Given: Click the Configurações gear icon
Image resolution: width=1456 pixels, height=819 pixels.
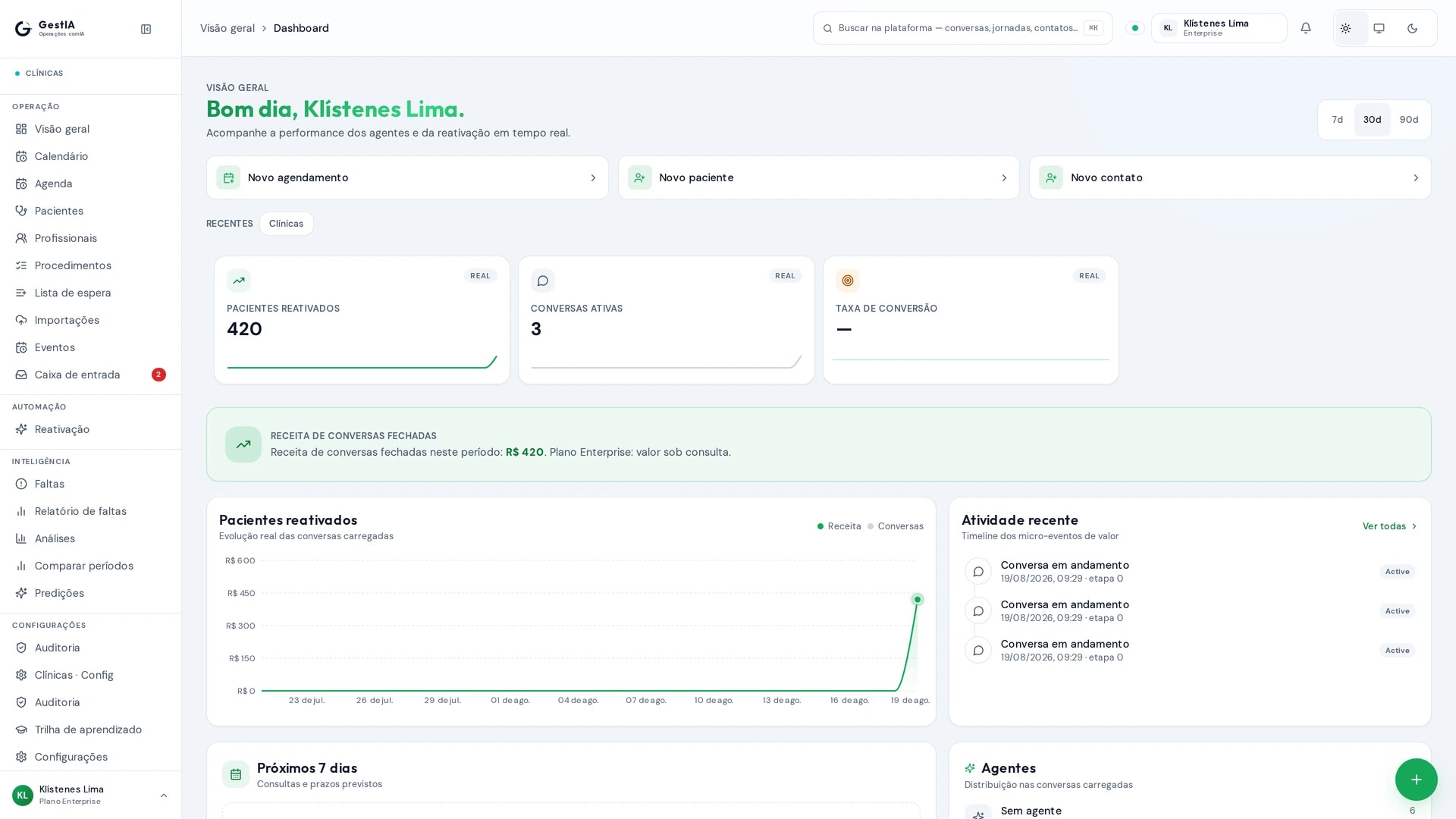Looking at the screenshot, I should click(x=21, y=757).
